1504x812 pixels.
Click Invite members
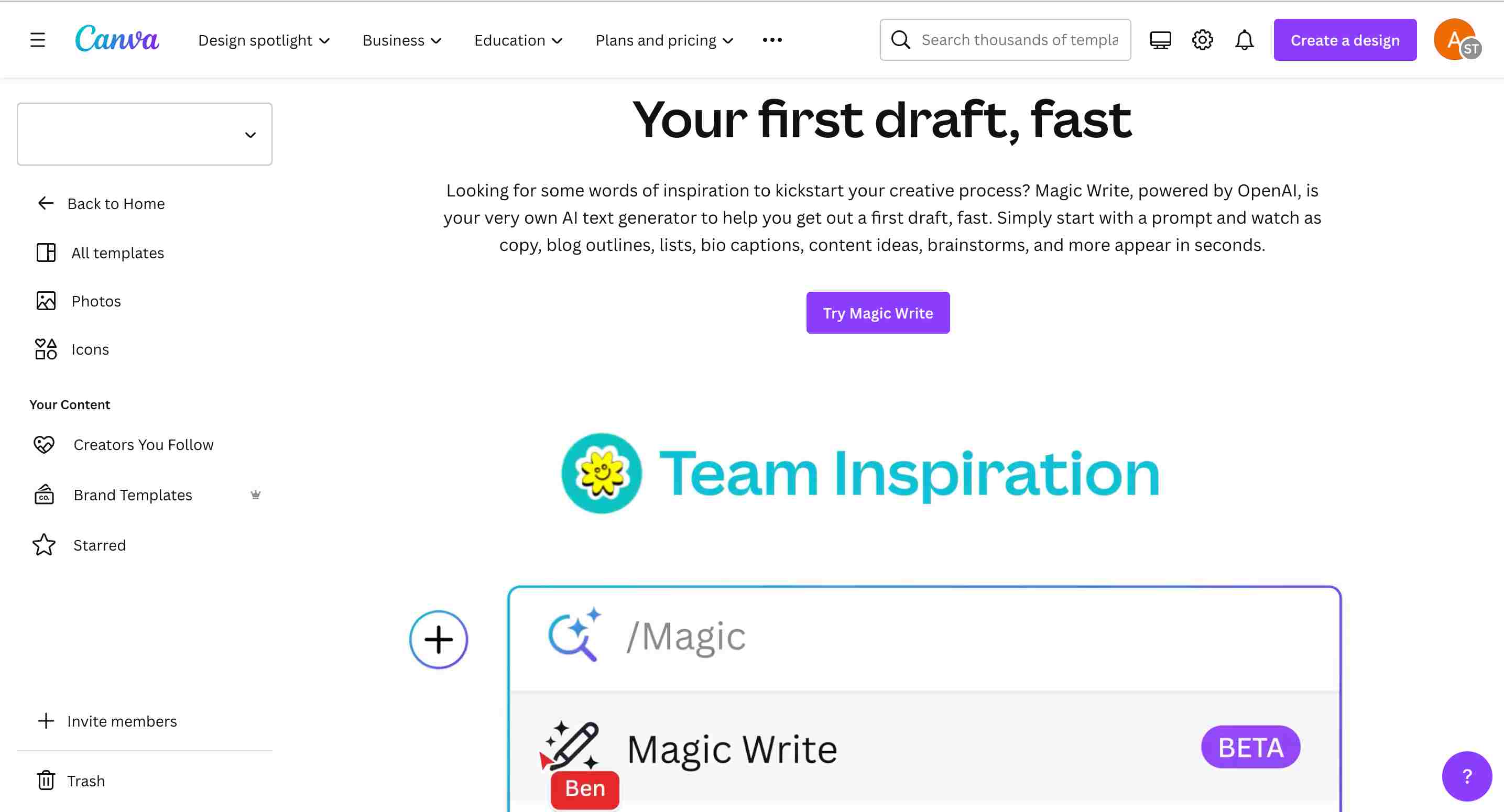122,721
